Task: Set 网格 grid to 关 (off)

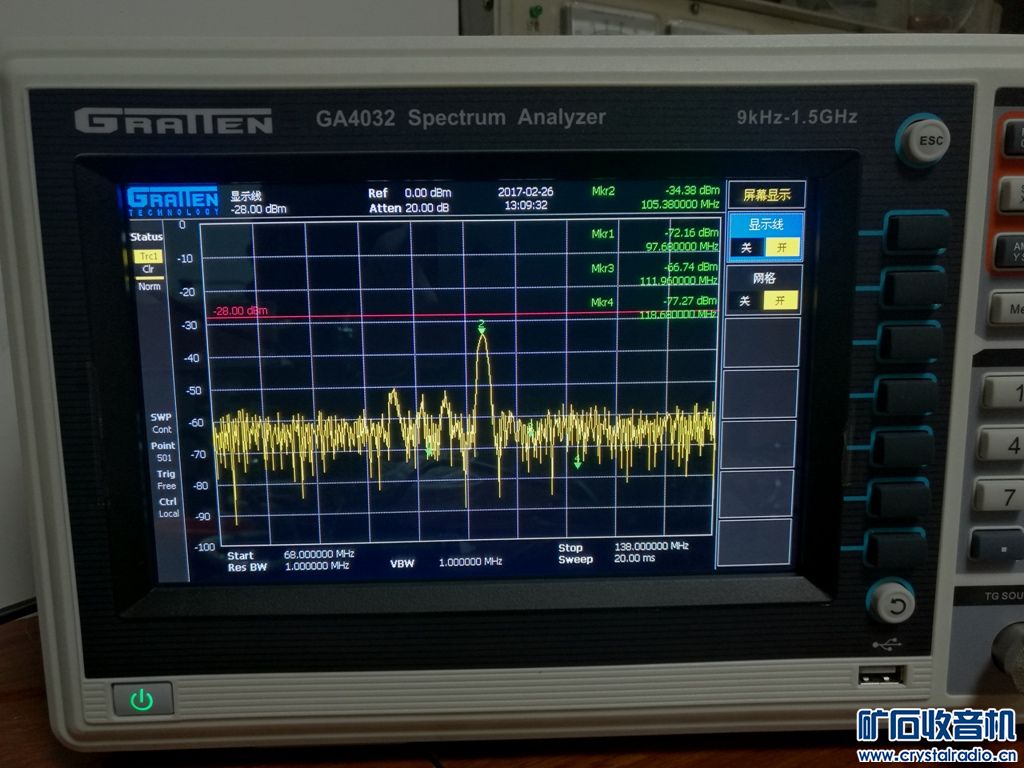Action: (744, 300)
